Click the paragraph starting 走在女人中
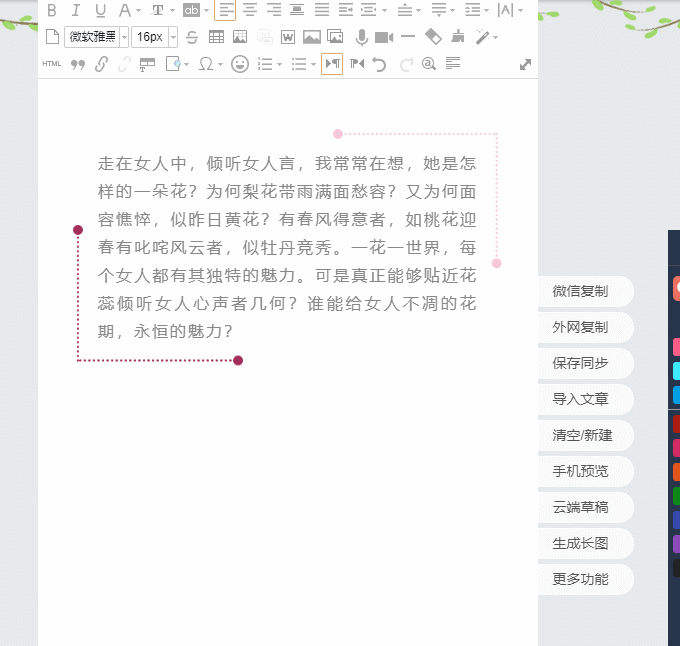This screenshot has height=646, width=680. (x=287, y=248)
